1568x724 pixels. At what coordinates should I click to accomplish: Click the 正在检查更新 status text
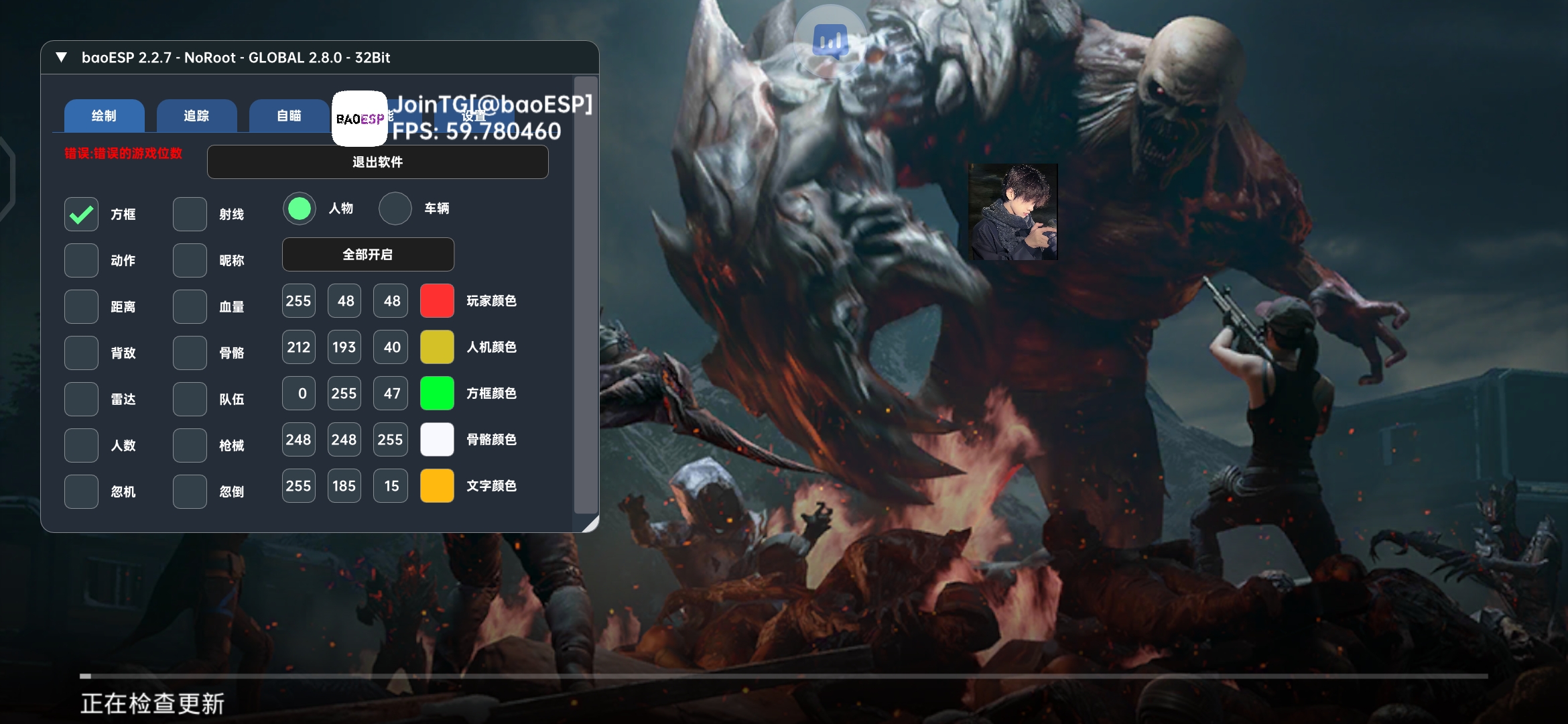153,704
